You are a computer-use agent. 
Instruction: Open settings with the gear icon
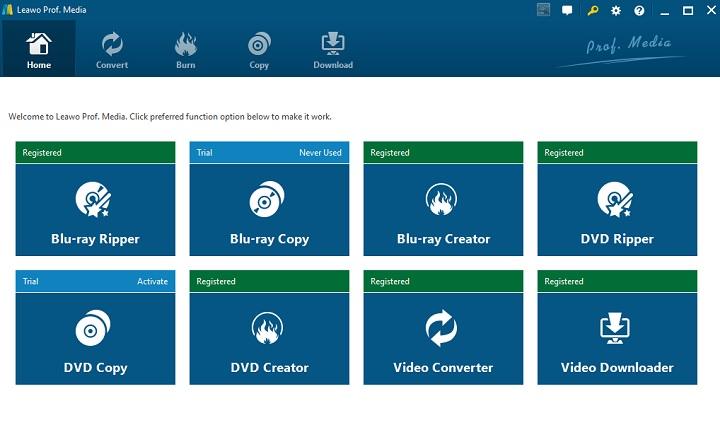(616, 10)
